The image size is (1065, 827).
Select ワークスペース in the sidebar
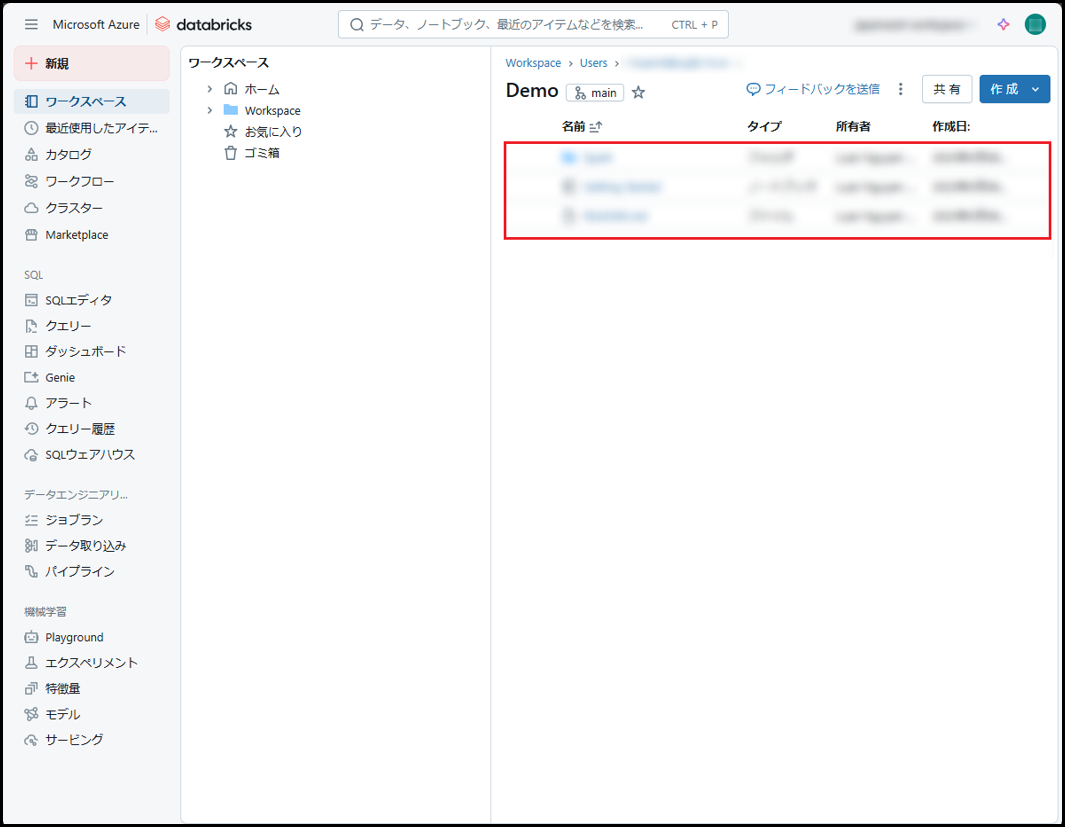click(92, 101)
